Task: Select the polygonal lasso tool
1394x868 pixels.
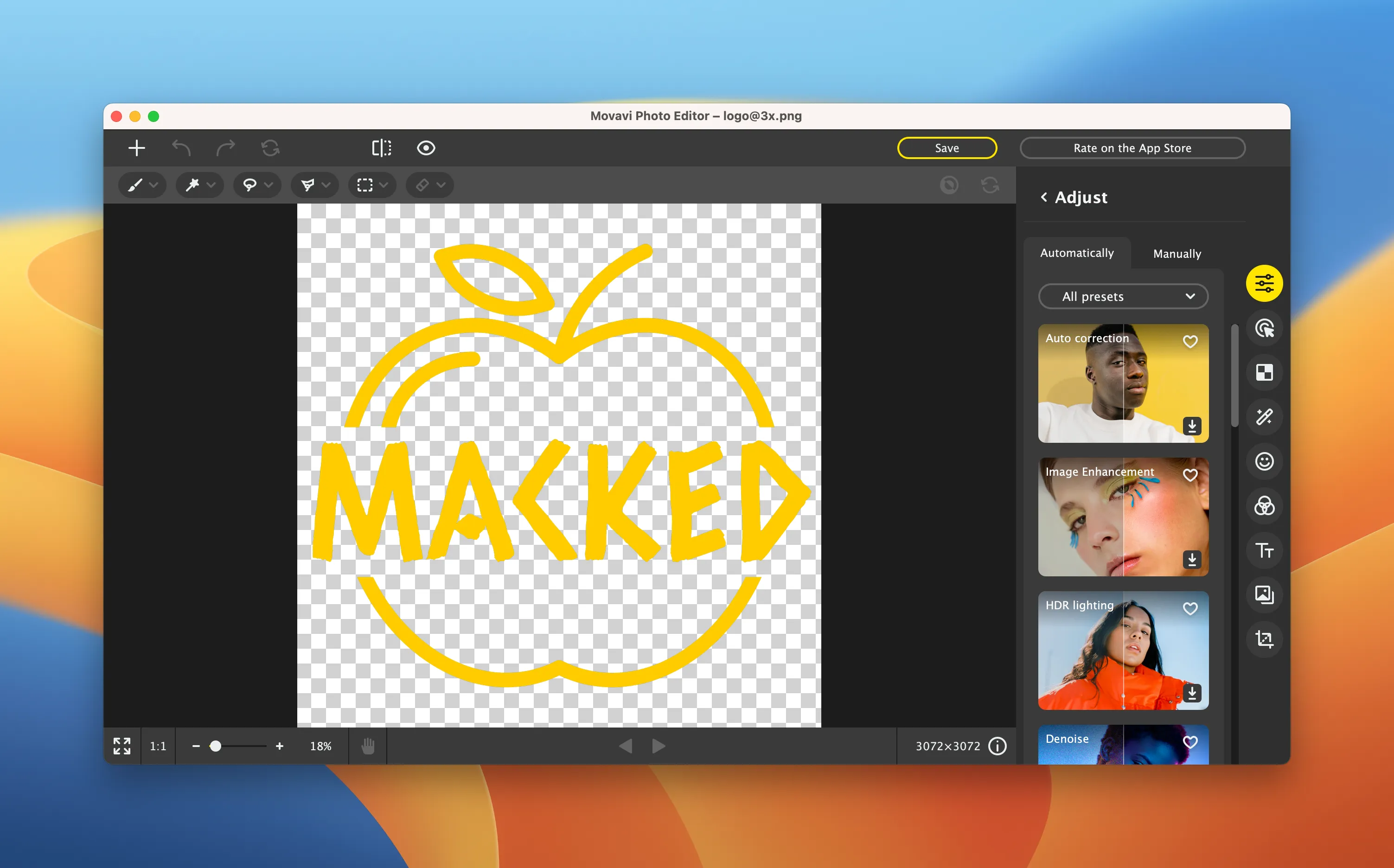Action: (x=308, y=185)
